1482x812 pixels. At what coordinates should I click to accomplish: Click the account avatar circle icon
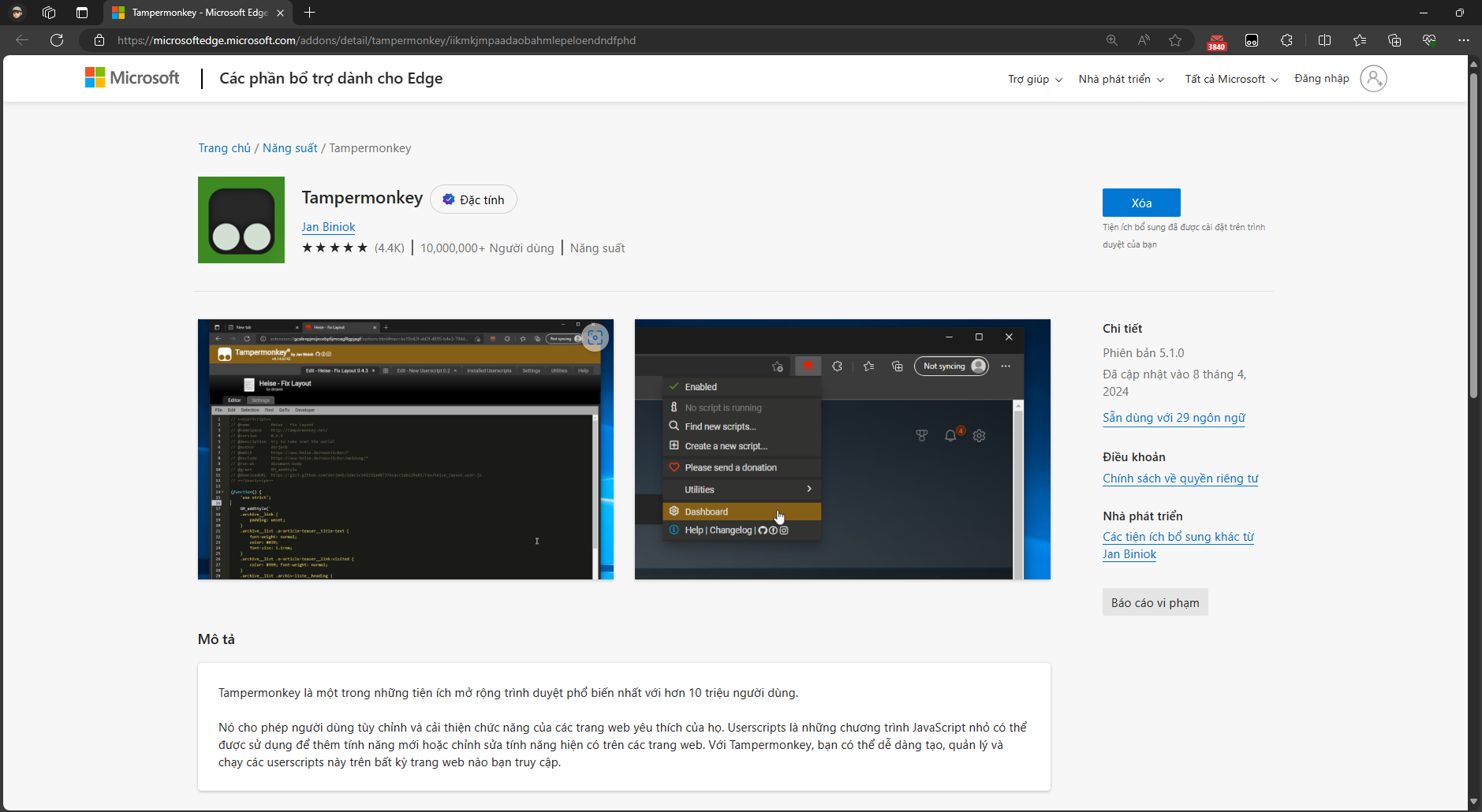click(1373, 78)
